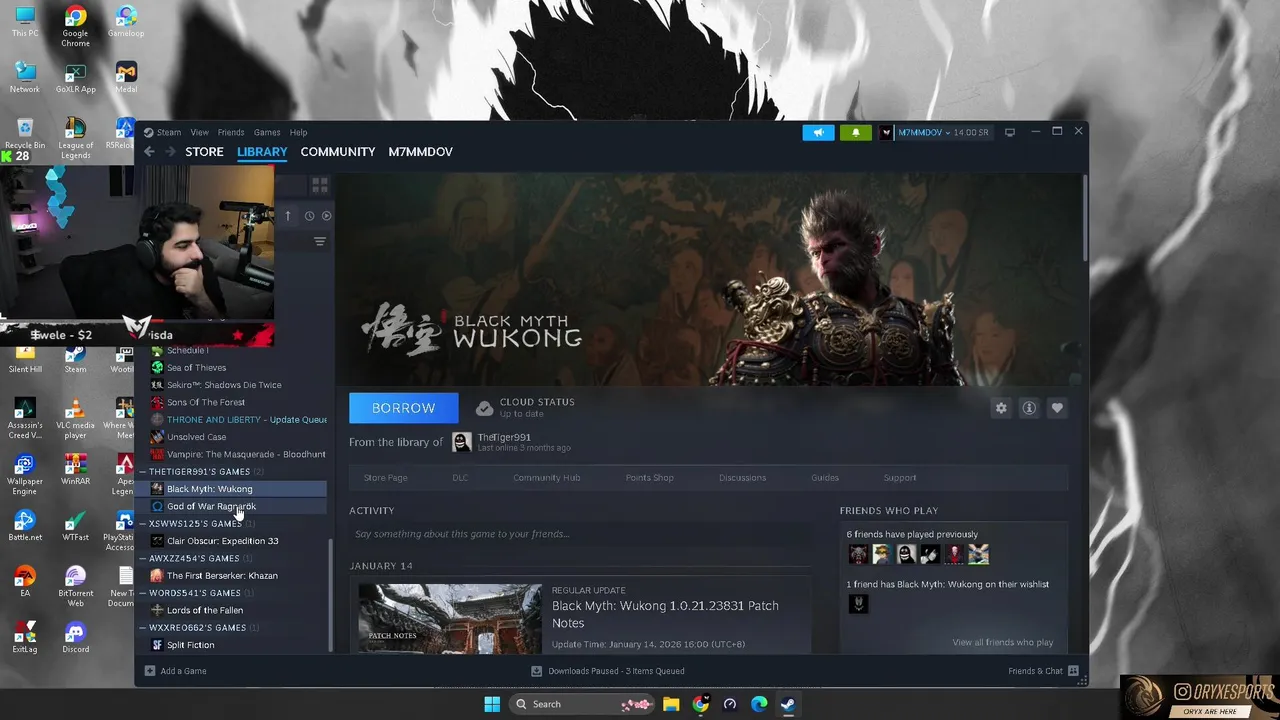Click the Add a Game plus icon
1280x720 pixels.
[x=150, y=671]
